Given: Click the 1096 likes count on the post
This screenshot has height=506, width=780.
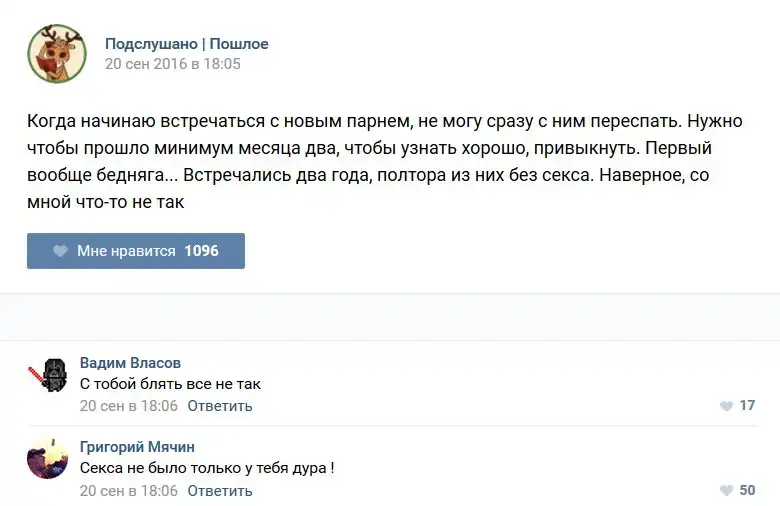Looking at the screenshot, I should (201, 251).
